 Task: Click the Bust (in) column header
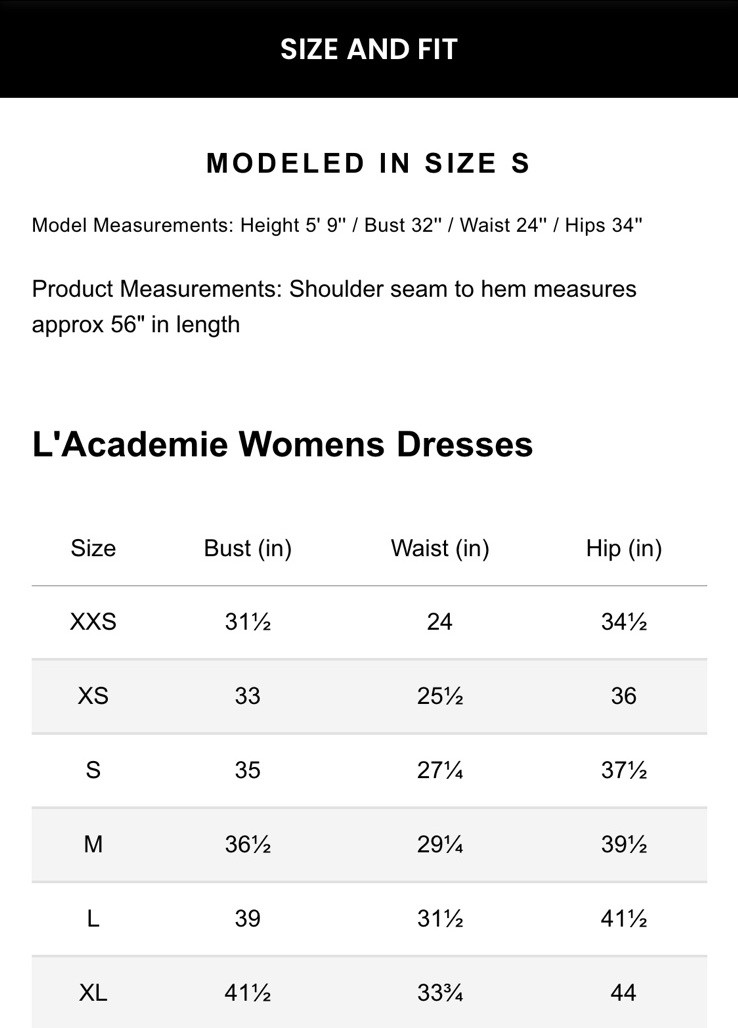coord(247,548)
